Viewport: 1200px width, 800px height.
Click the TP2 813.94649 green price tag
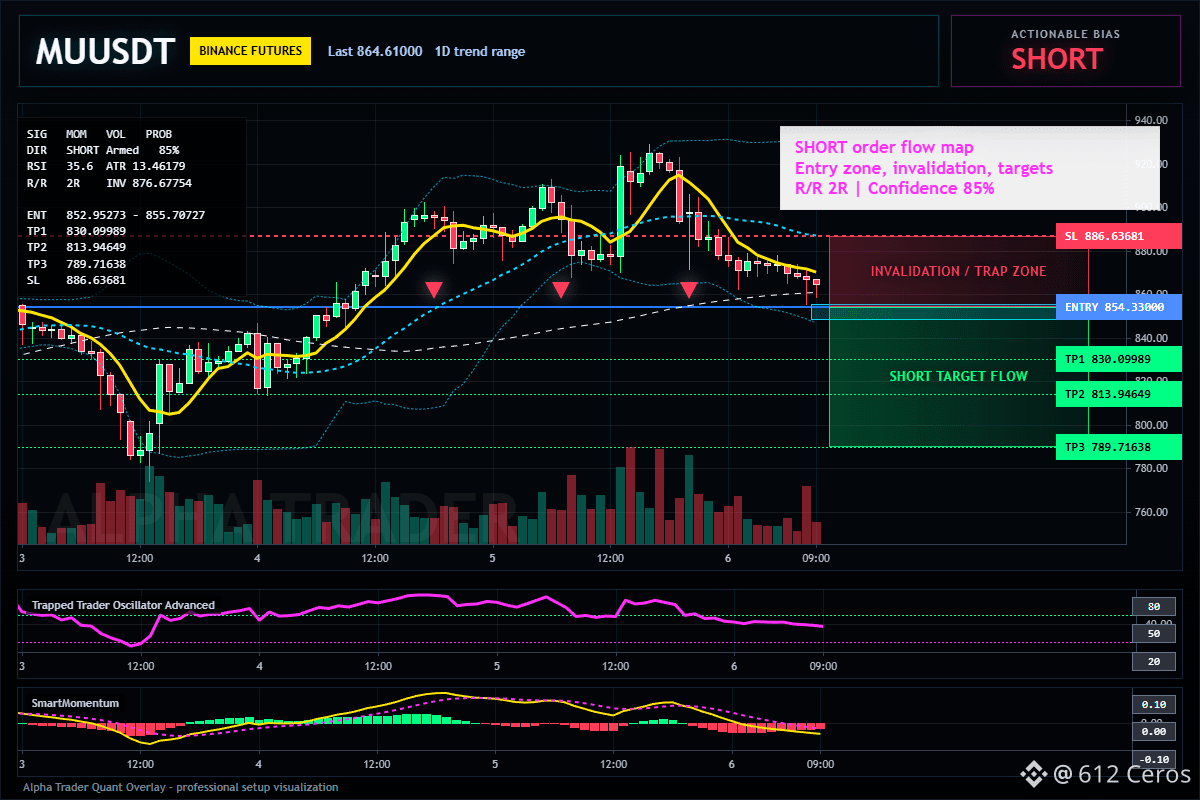click(1118, 393)
